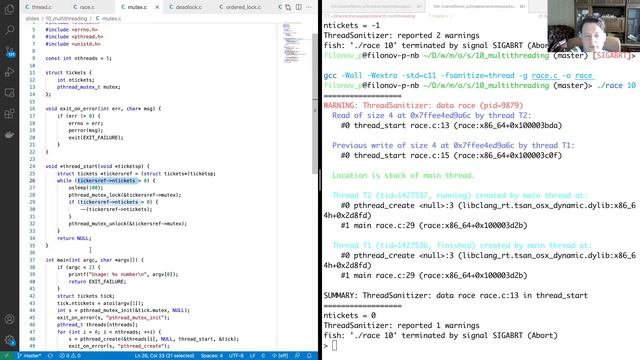Click the Open Changes icon in editor toolbar
Screen dimensions: 640x360
coord(289,7)
